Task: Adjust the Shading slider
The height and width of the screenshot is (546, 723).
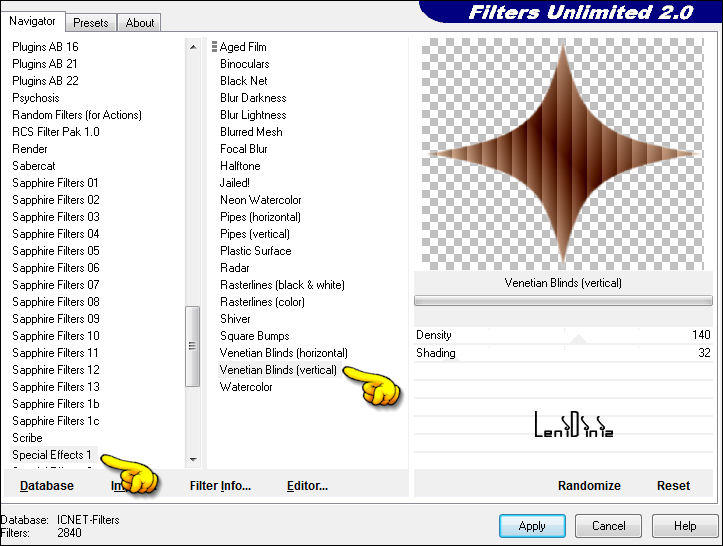Action: [565, 353]
